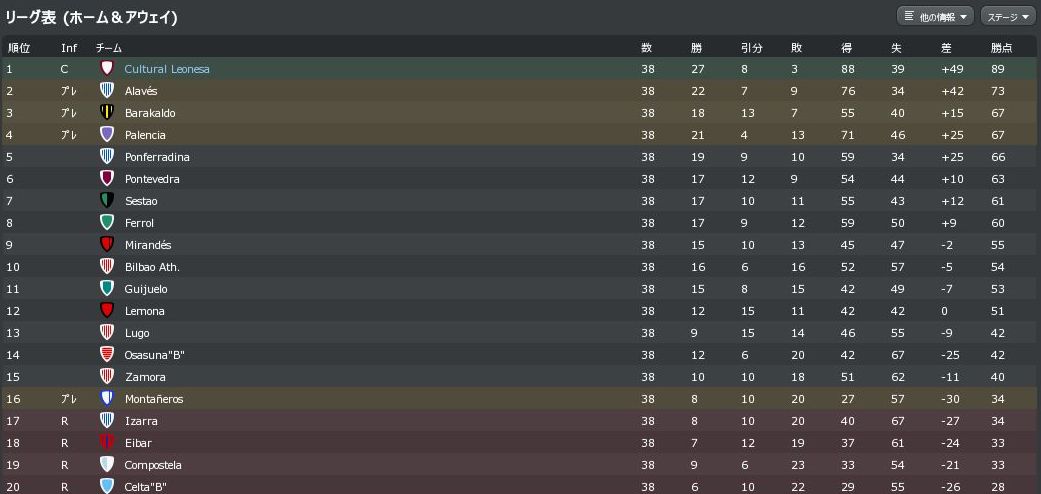Click the Sestao club crest icon

(107, 201)
